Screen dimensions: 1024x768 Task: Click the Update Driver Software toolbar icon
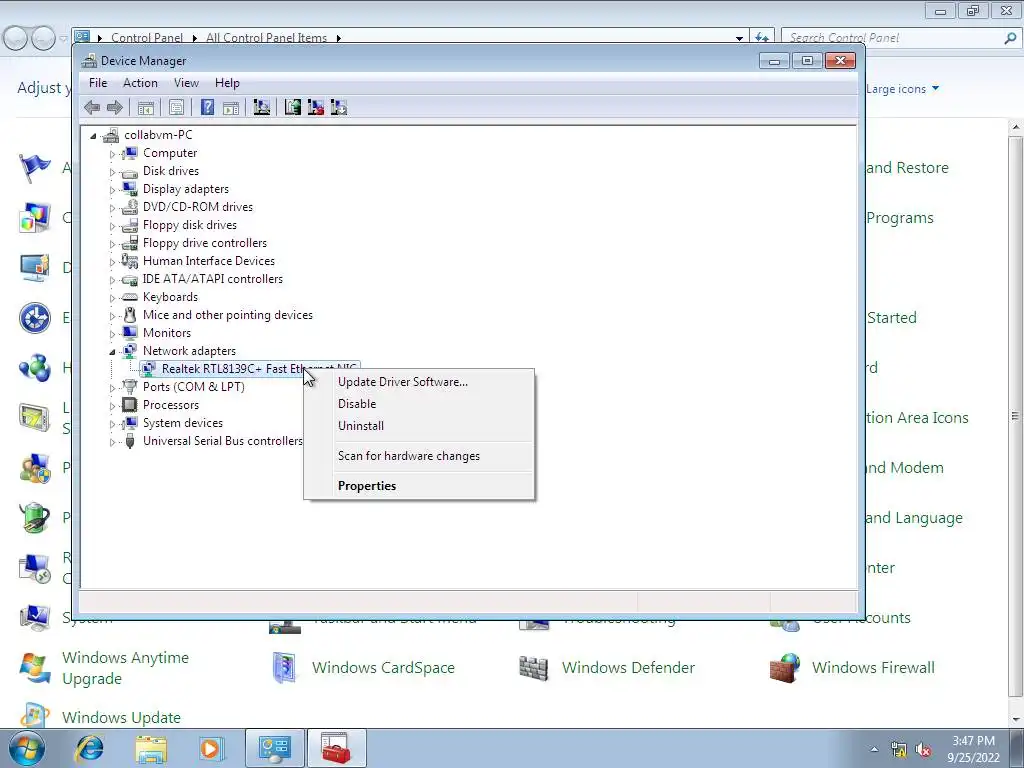(x=293, y=107)
